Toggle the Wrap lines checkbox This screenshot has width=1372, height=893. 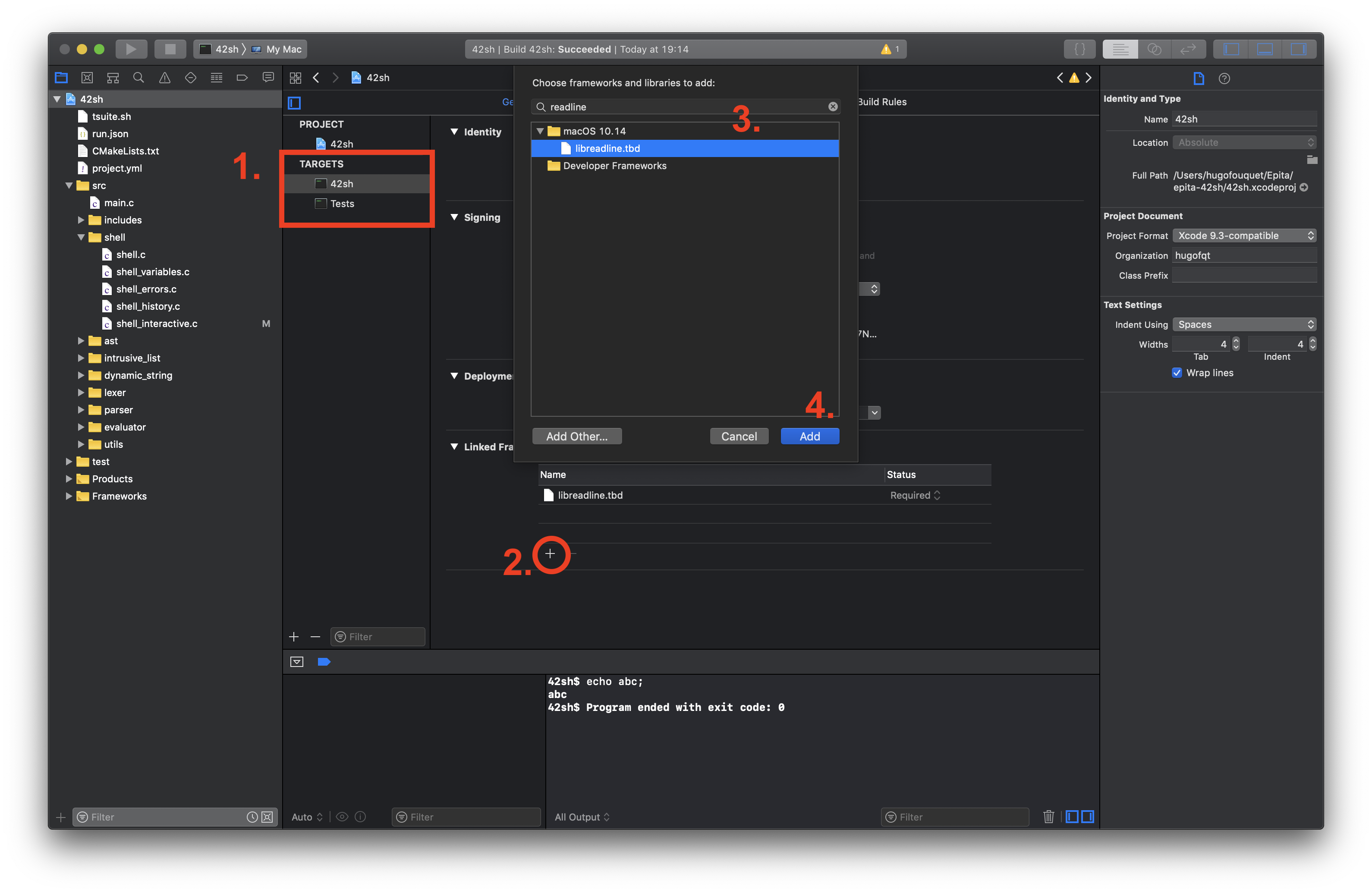point(1177,372)
